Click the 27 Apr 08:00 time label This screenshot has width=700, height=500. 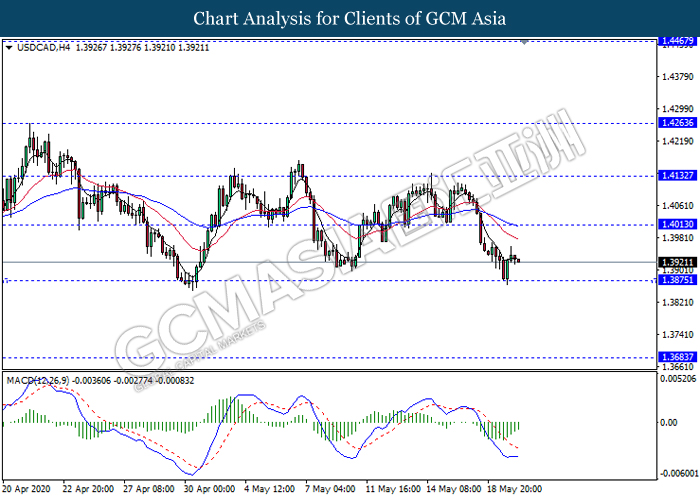149,489
